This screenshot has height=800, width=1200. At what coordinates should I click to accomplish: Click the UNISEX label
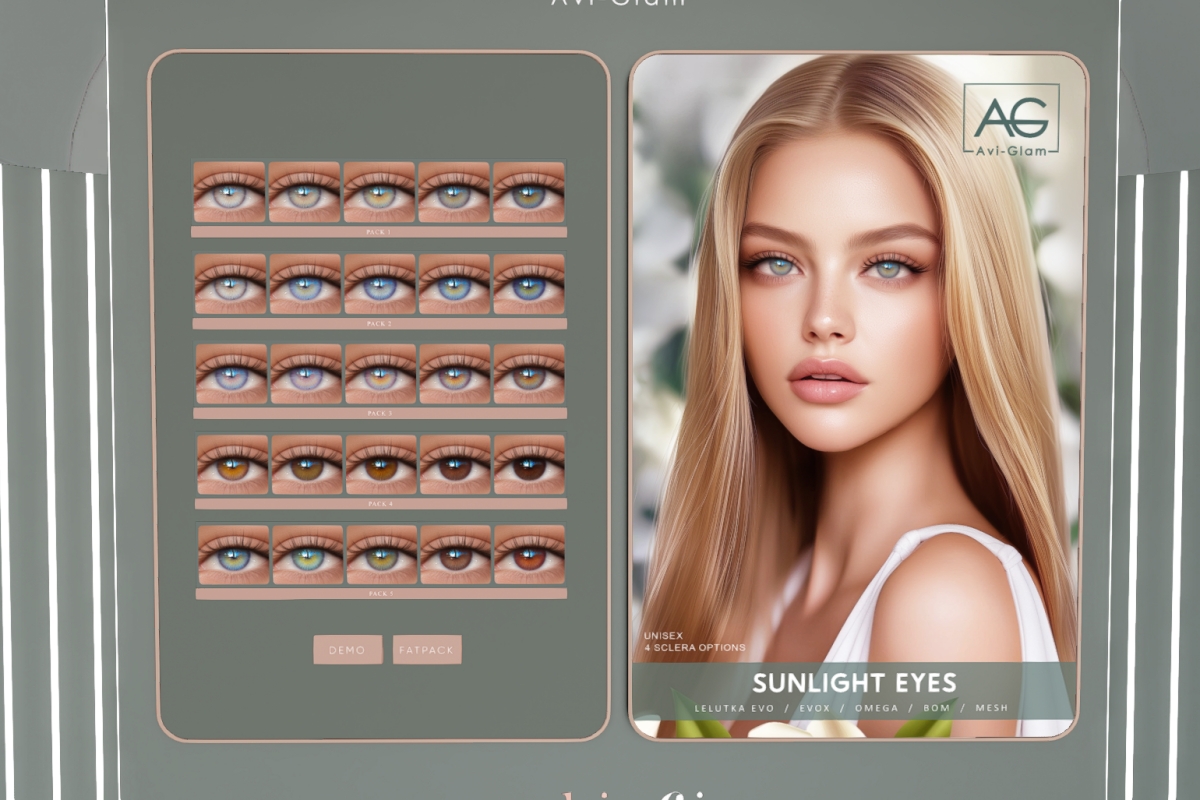click(665, 635)
